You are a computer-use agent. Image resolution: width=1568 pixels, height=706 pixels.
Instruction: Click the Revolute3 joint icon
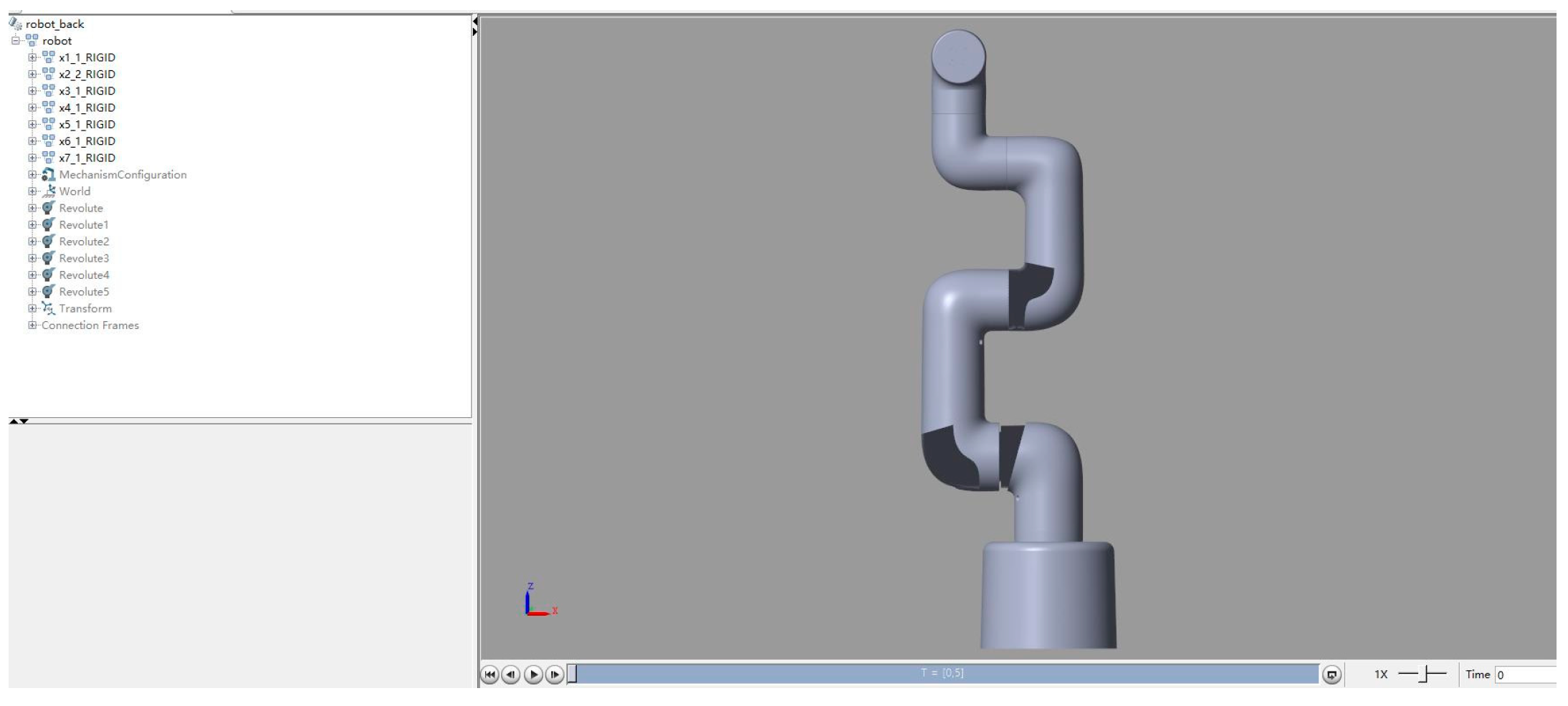[x=48, y=258]
